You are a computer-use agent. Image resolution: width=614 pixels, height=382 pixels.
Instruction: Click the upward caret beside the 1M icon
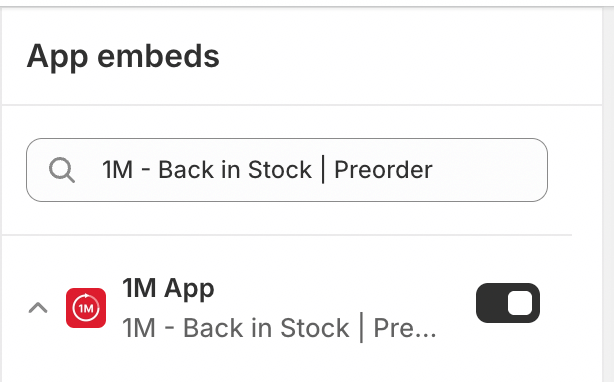point(38,308)
